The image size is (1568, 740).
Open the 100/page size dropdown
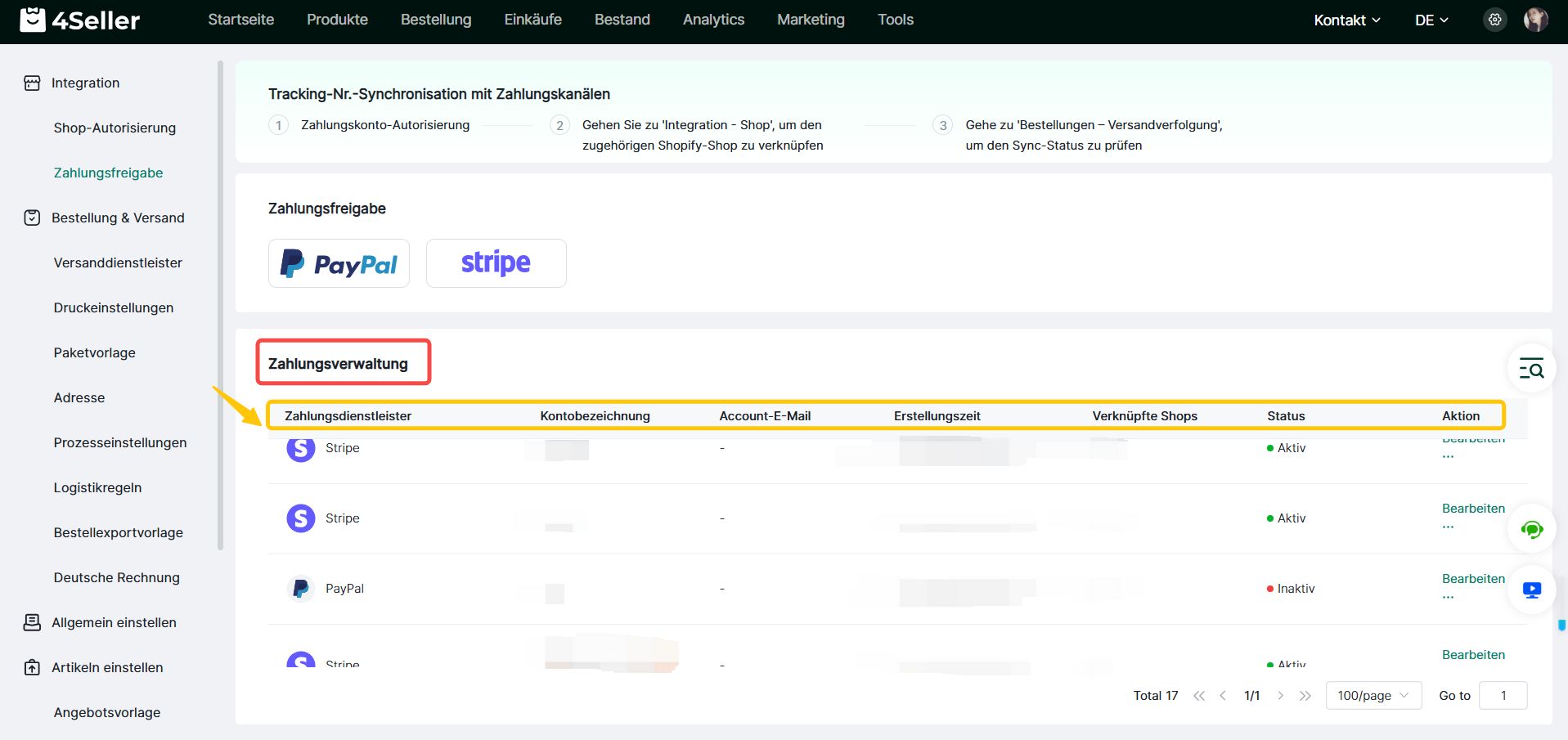pos(1373,696)
